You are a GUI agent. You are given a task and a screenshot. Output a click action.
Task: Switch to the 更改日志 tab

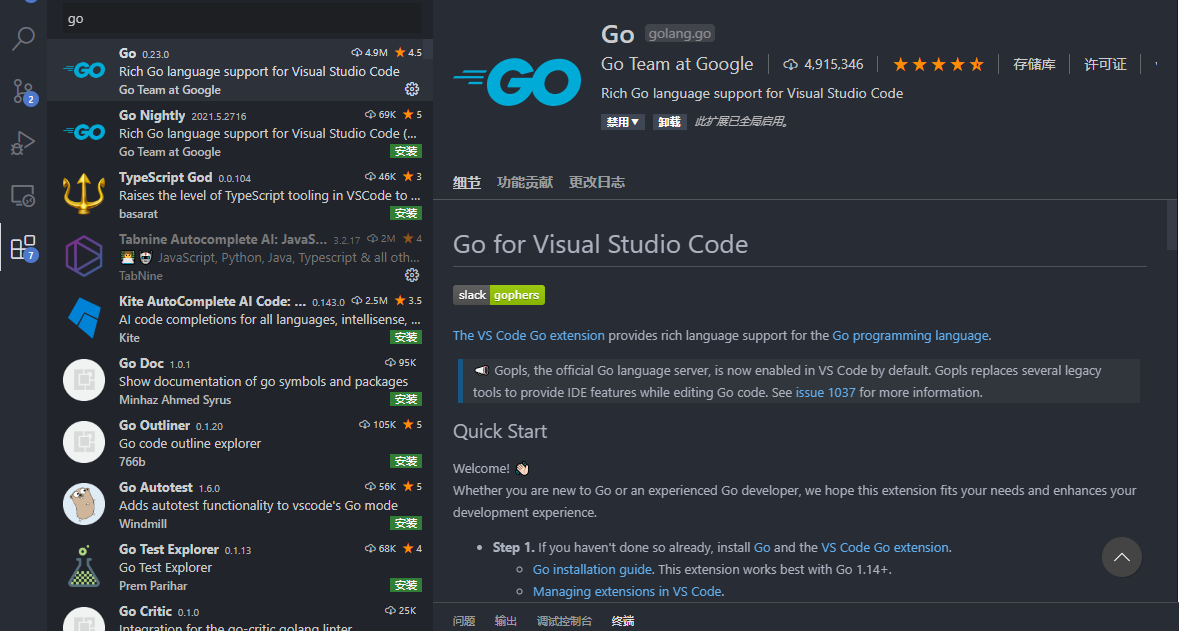(597, 182)
